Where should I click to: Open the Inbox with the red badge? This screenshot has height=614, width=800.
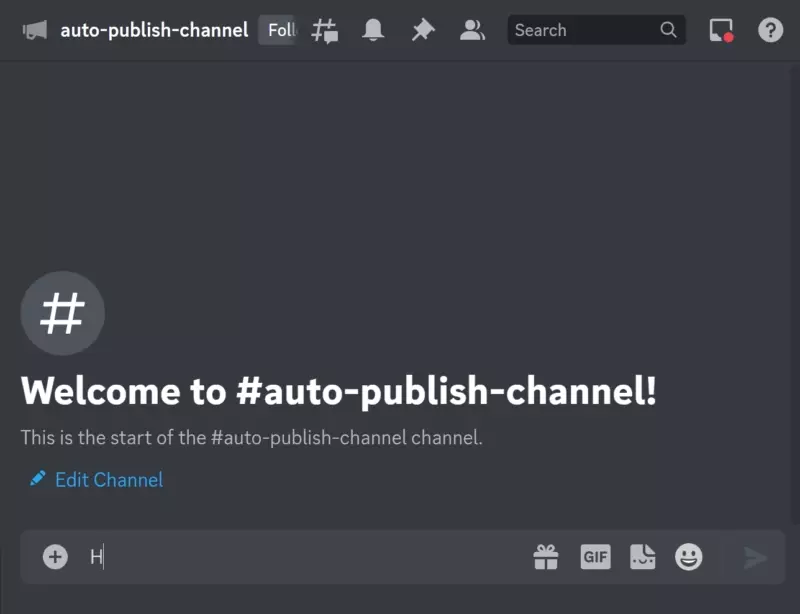pos(721,30)
